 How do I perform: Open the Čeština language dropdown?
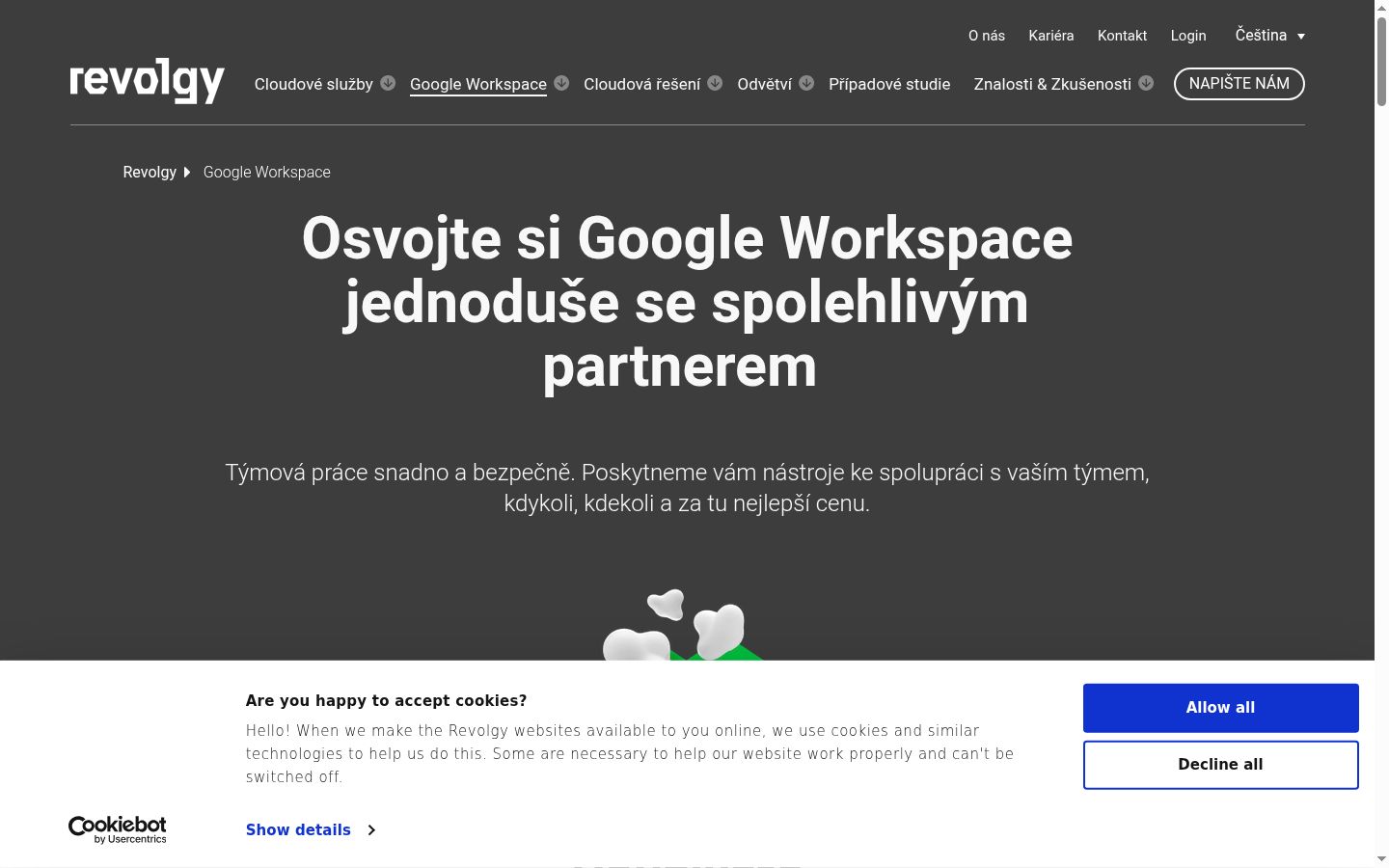point(1269,36)
